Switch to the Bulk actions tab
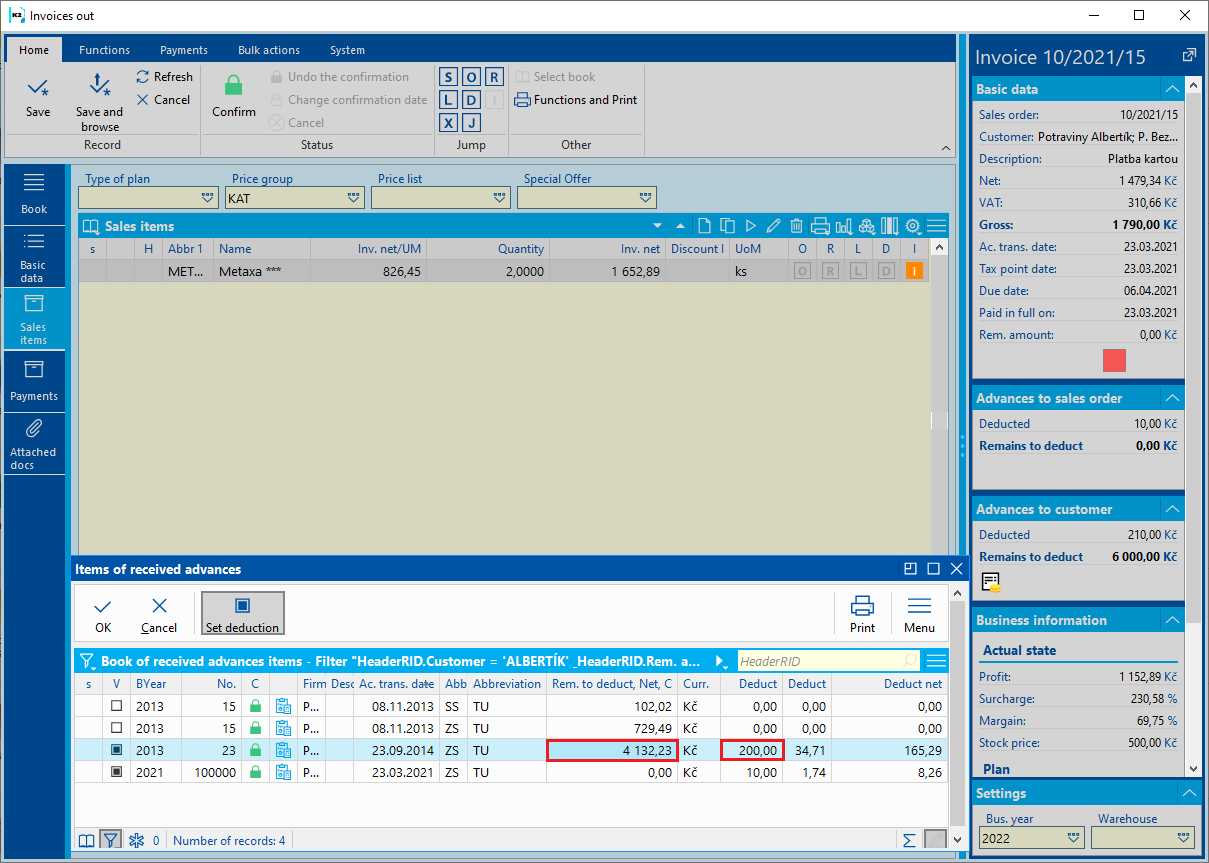The image size is (1209, 863). (x=268, y=50)
